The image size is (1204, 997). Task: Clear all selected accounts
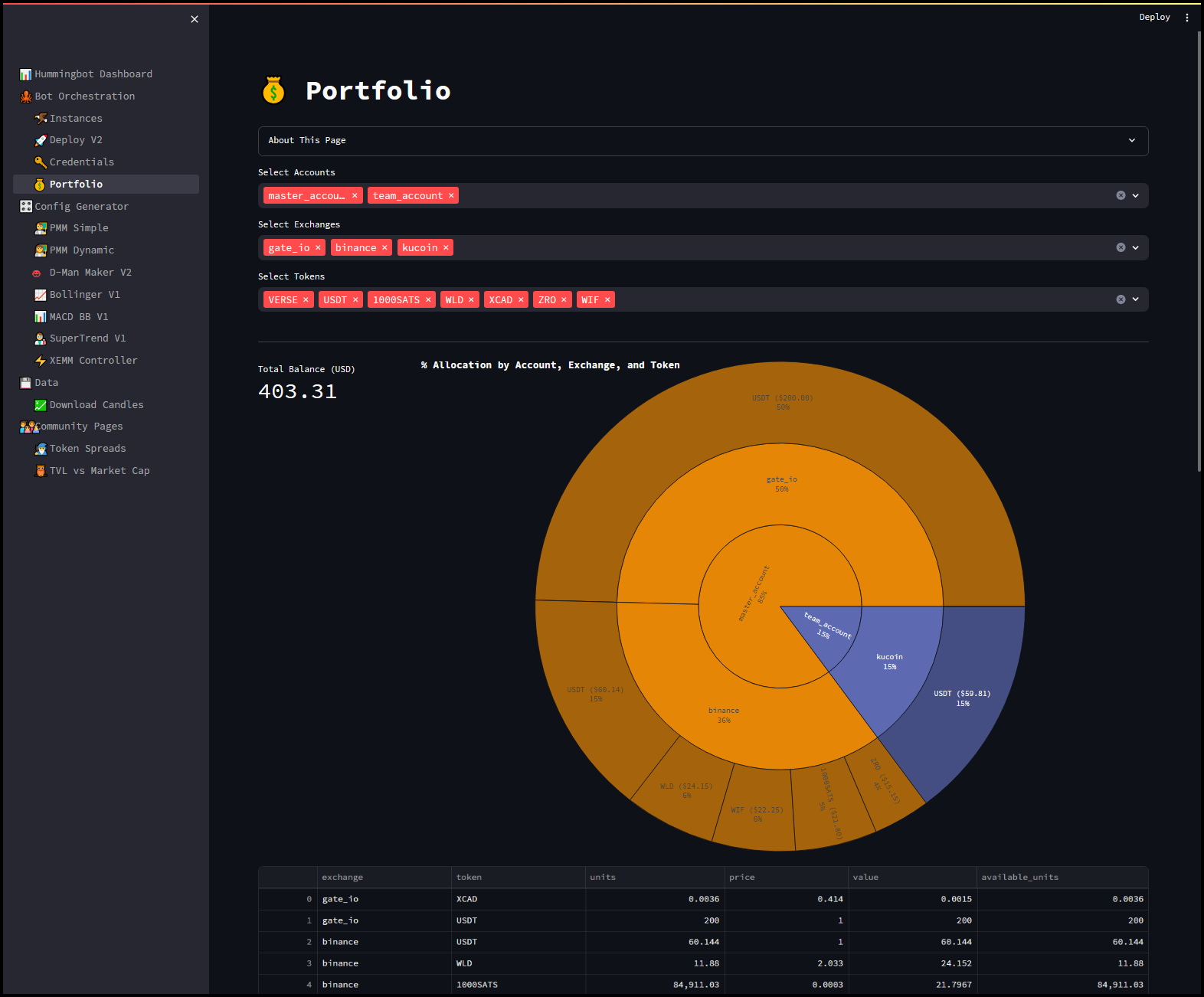[1121, 196]
